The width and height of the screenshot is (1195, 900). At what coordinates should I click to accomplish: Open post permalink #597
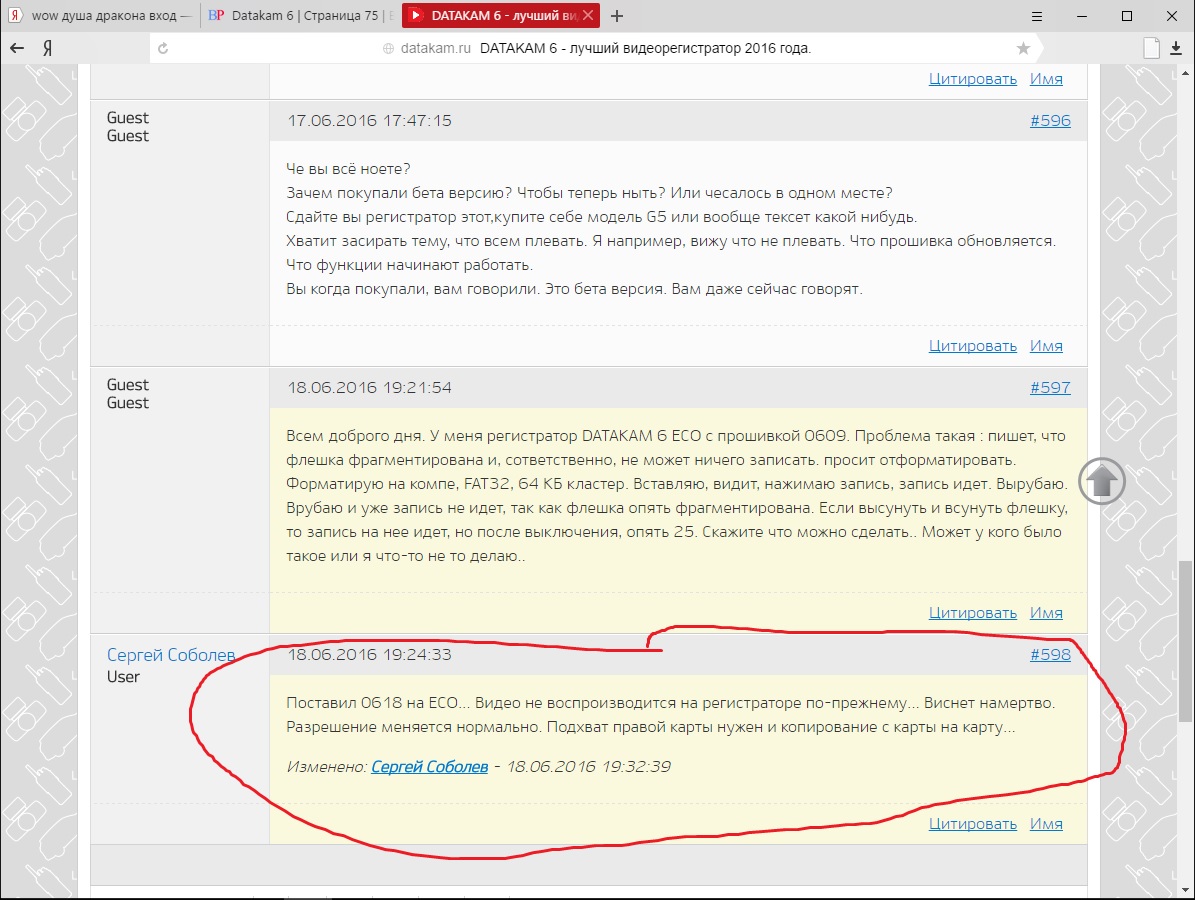pos(1049,387)
